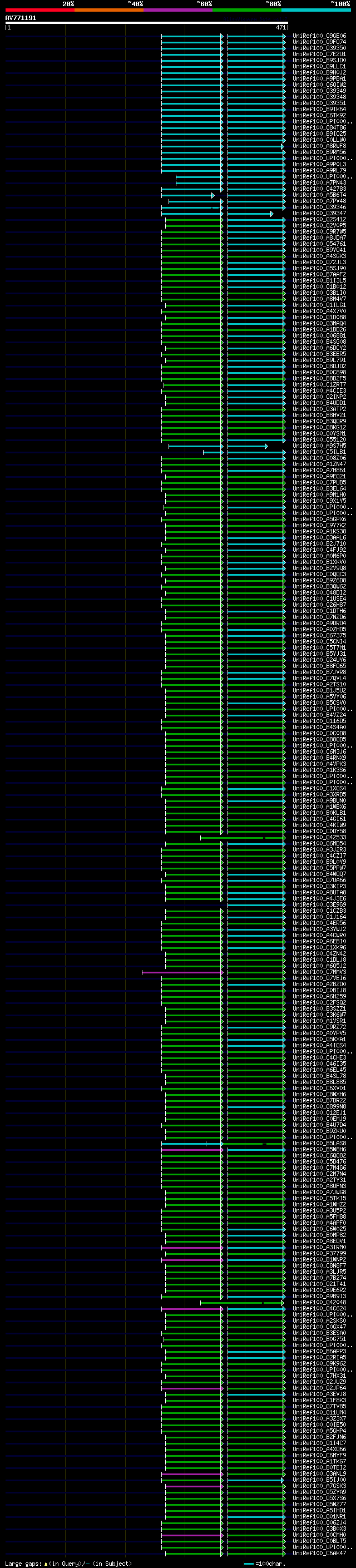The height and width of the screenshot is (1568, 356).
Task: Open hit UniRef100_C7E2U1
Action: [319, 54]
